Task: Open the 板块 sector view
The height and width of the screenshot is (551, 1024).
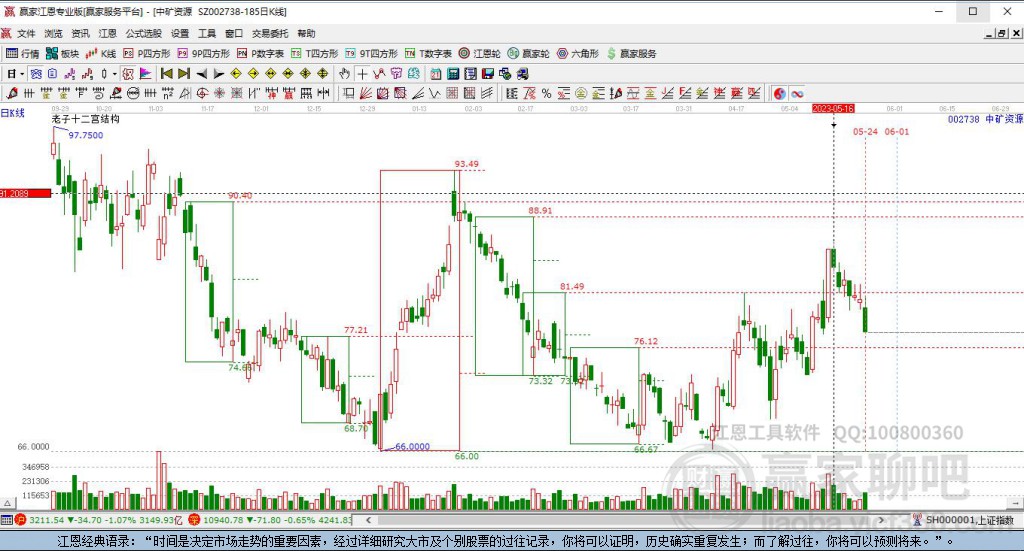Action: (x=63, y=54)
